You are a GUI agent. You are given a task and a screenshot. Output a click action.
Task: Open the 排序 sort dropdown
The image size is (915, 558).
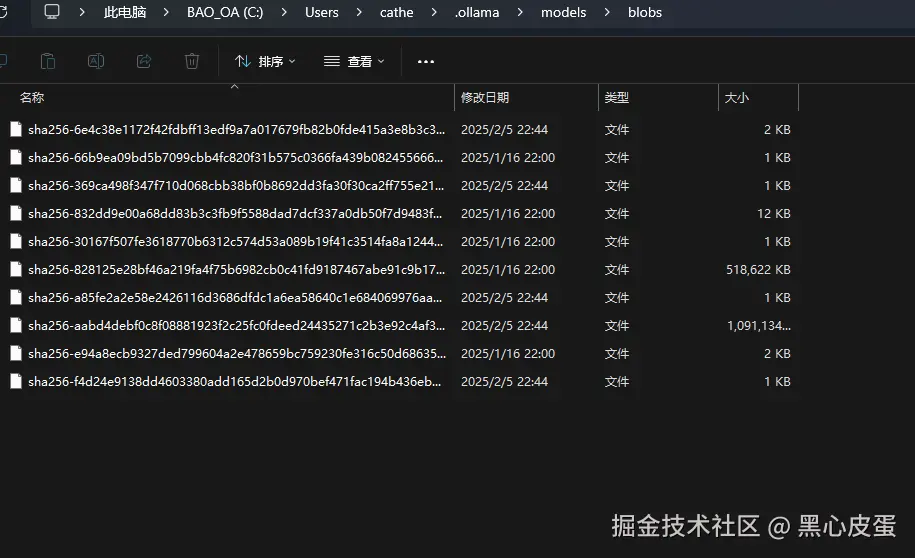point(265,61)
